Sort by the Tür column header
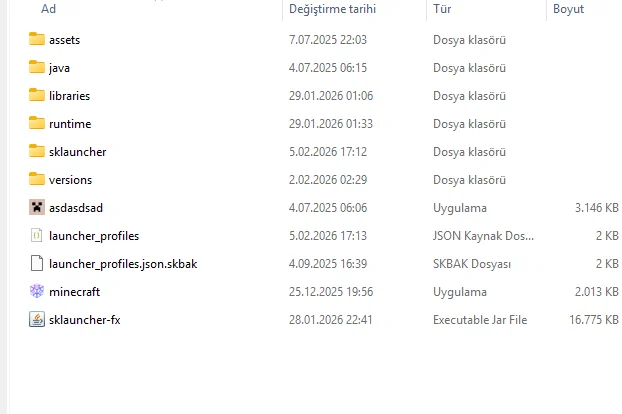This screenshot has width=622, height=414. pyautogui.click(x=442, y=9)
